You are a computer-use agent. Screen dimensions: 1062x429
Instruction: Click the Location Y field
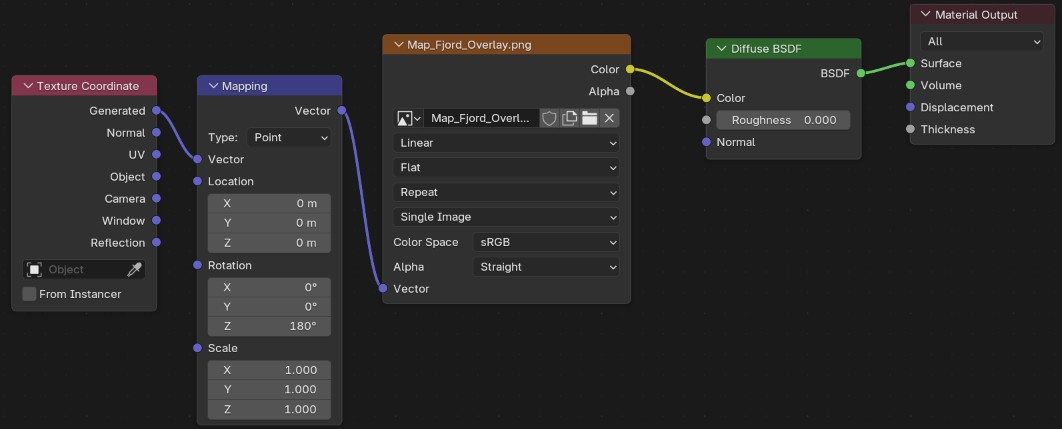270,223
